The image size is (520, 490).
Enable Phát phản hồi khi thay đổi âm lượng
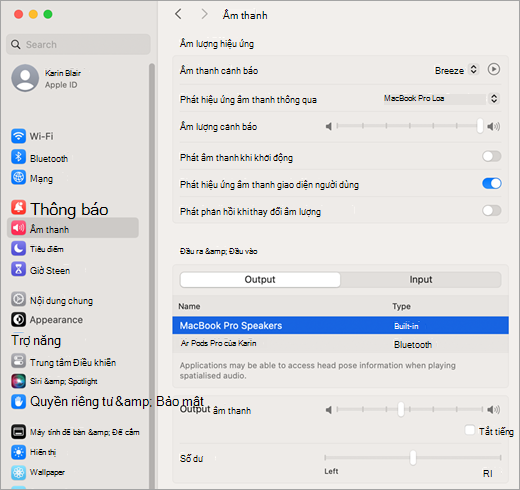click(x=492, y=211)
